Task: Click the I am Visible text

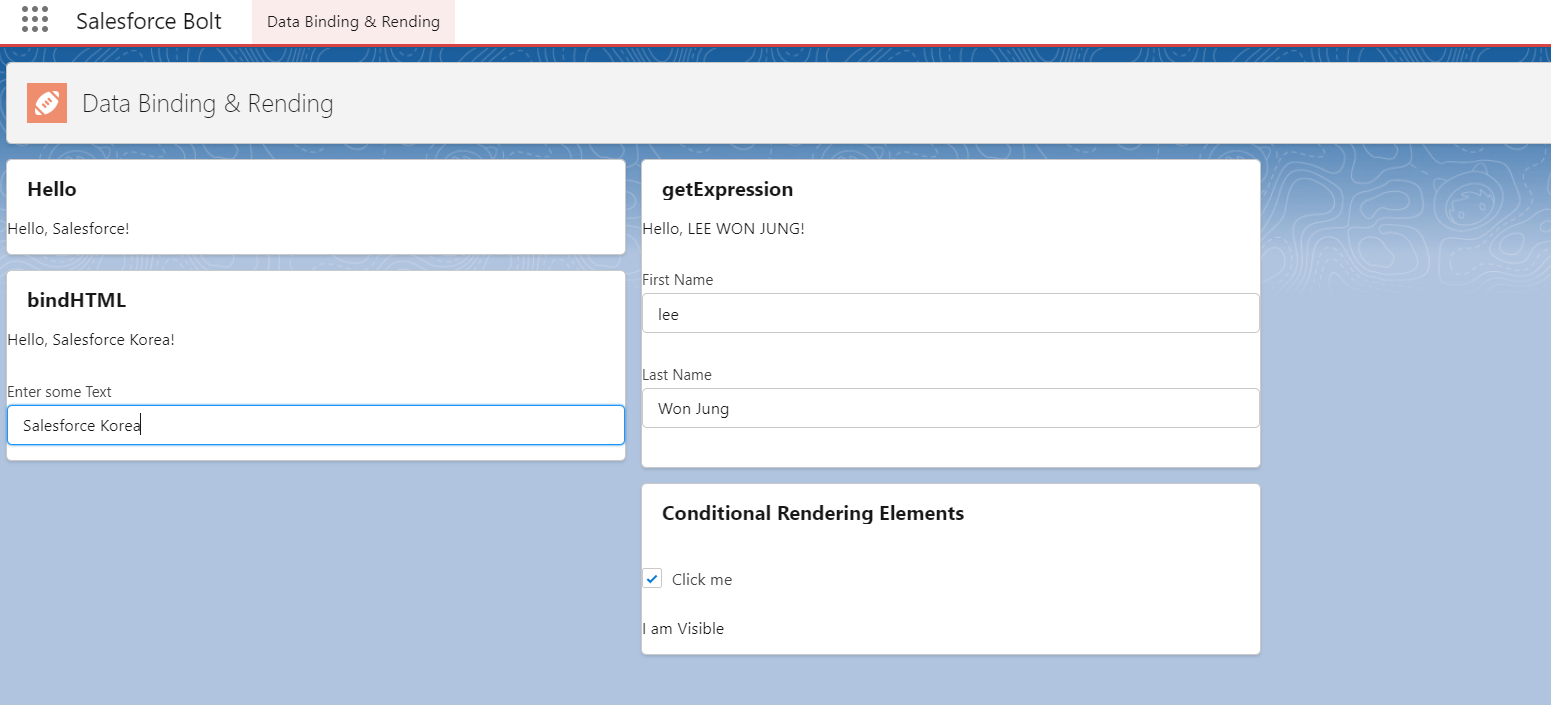Action: pyautogui.click(x=683, y=628)
